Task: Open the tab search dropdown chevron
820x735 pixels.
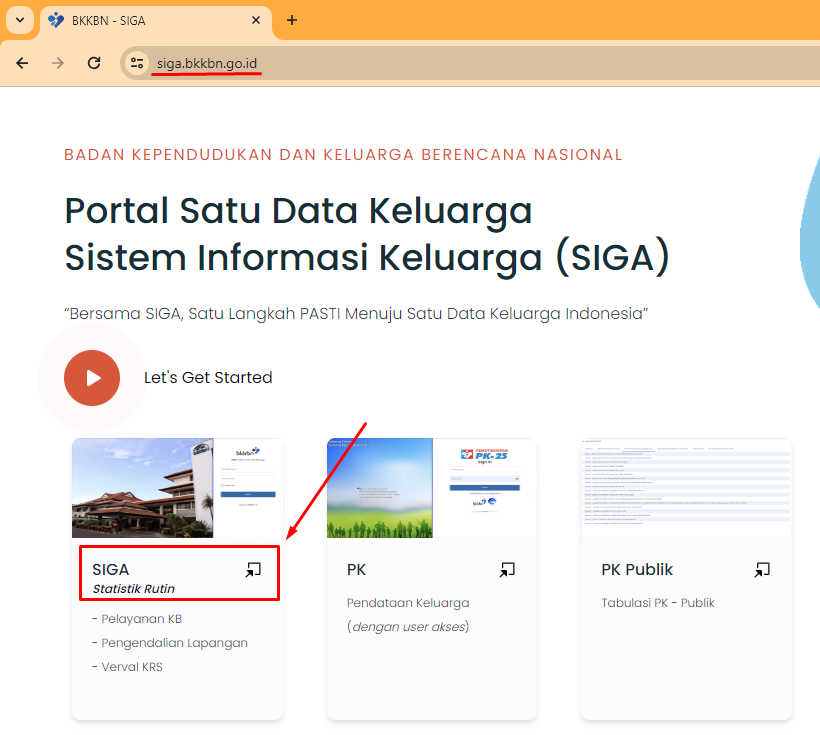Action: (20, 20)
